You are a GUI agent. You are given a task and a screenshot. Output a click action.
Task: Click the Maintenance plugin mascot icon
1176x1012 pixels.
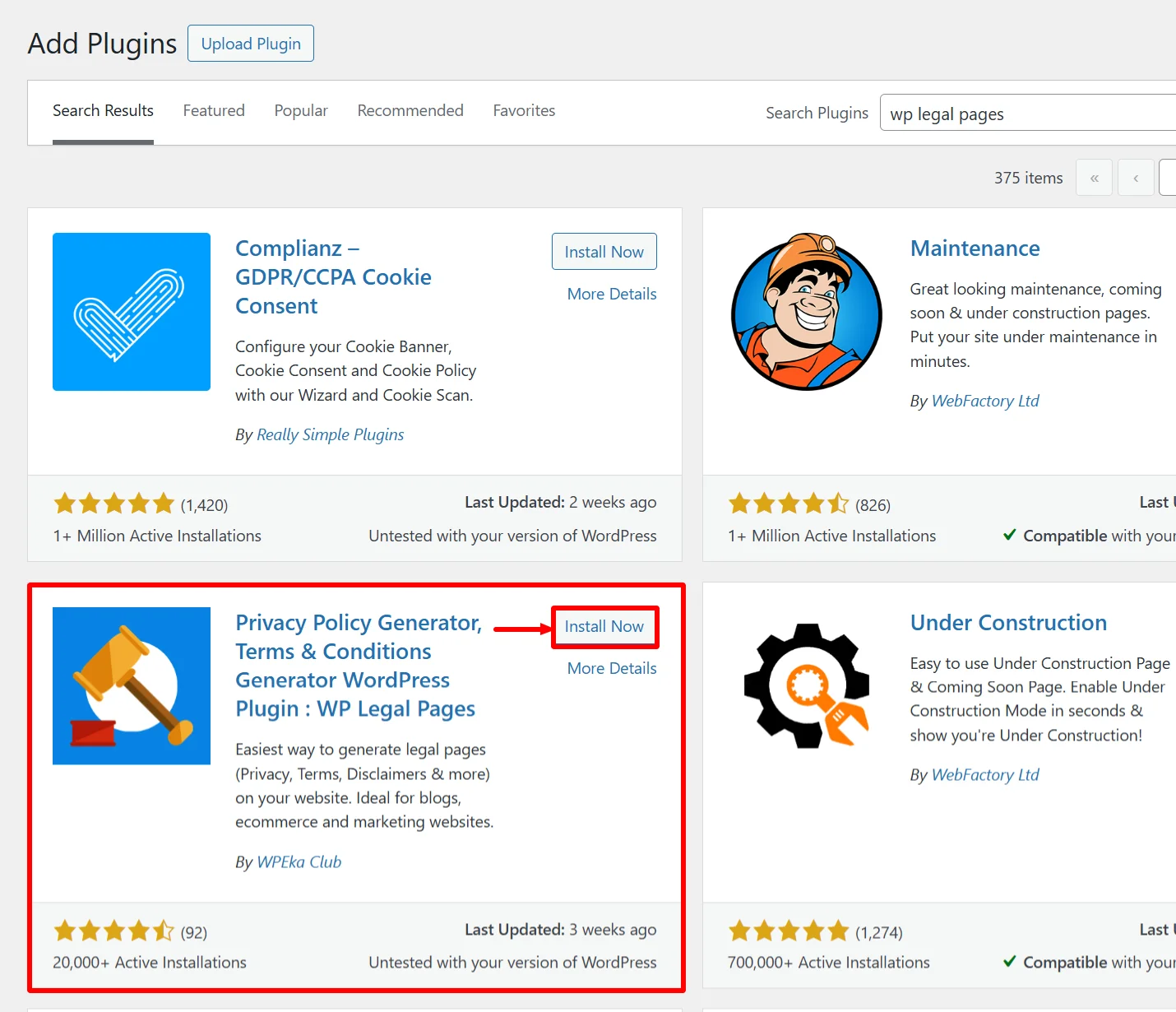(806, 312)
